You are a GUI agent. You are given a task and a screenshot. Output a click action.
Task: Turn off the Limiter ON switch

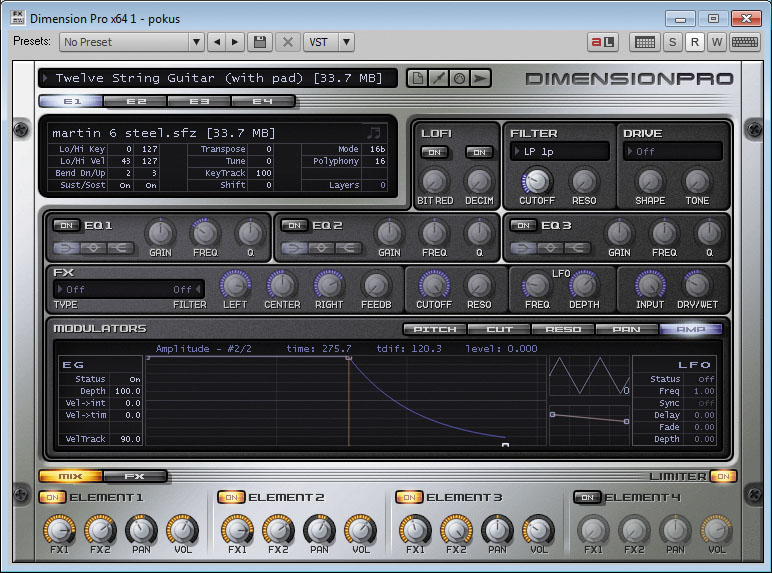click(x=722, y=476)
